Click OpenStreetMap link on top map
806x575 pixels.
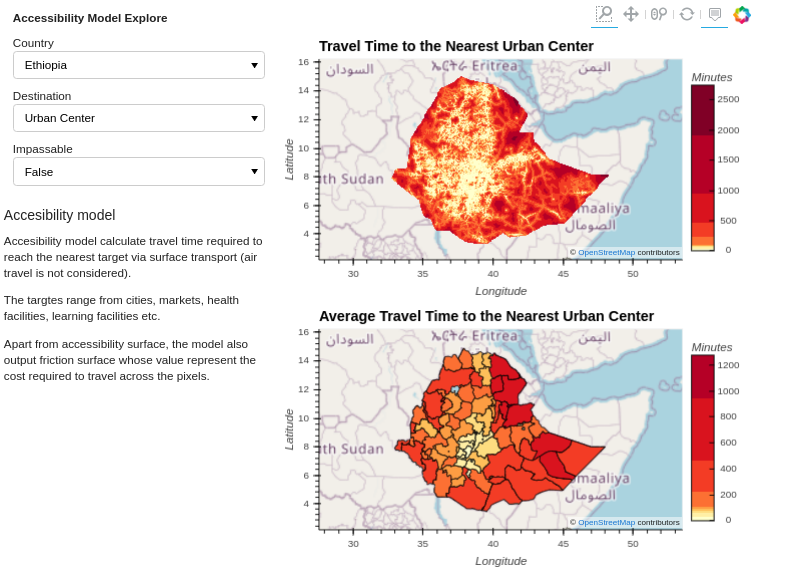coord(606,252)
